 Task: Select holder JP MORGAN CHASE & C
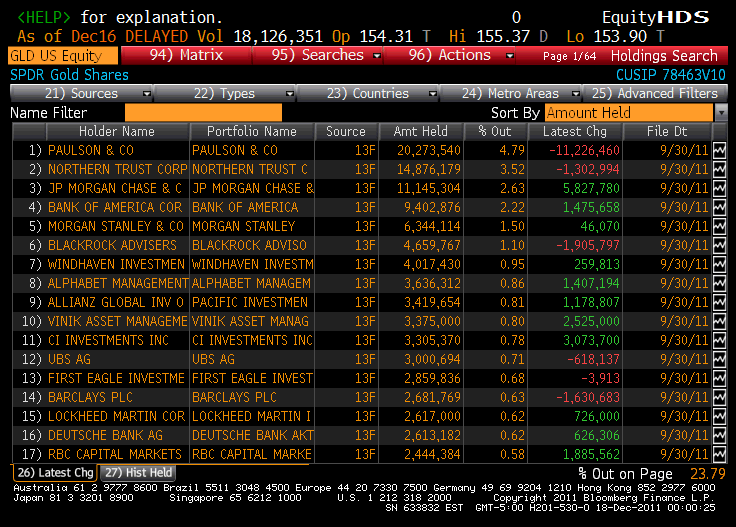(x=115, y=189)
